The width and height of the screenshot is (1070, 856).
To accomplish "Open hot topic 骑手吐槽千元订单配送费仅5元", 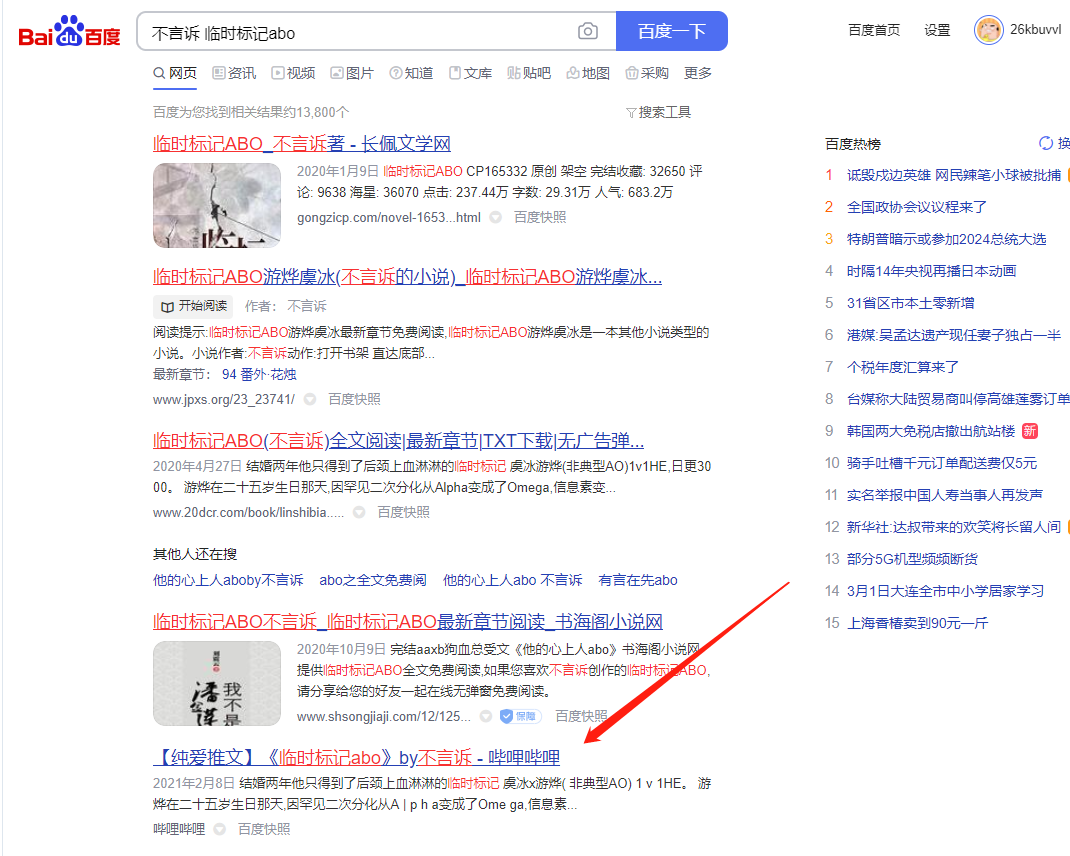I will pyautogui.click(x=942, y=463).
